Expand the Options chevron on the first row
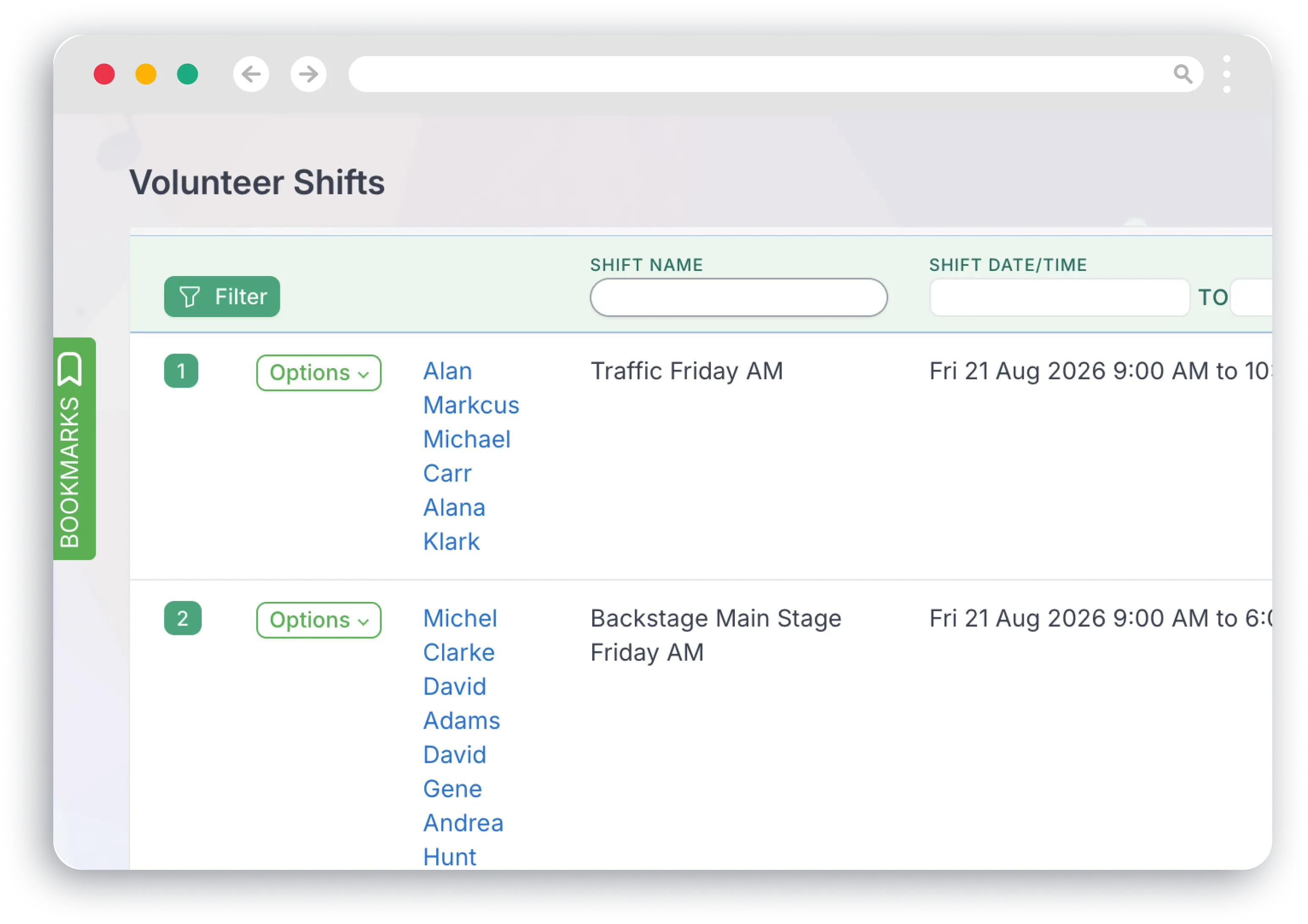Viewport: 1308px width, 924px height. [x=364, y=375]
